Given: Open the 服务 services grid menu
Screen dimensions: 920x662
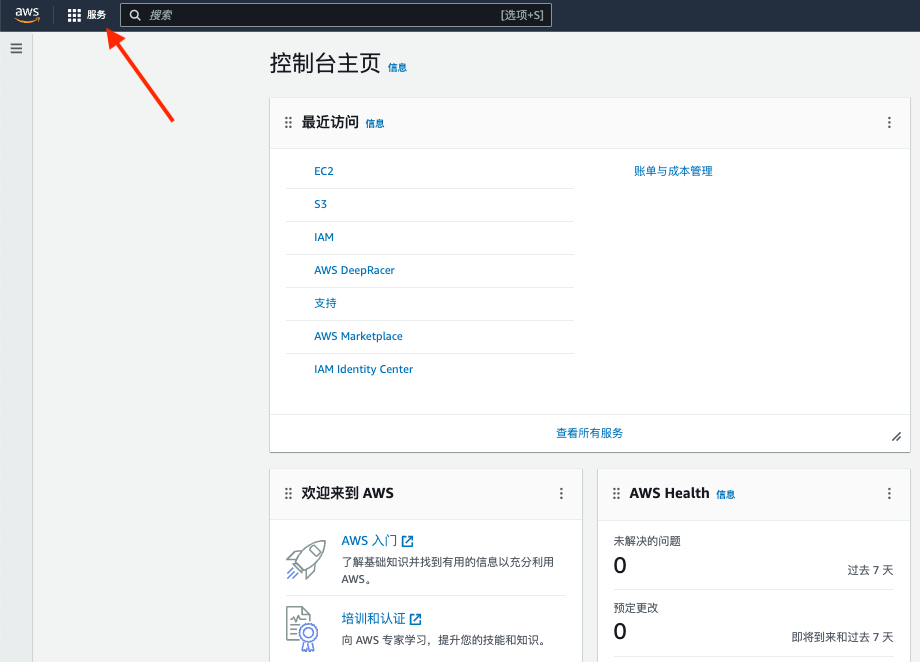Looking at the screenshot, I should click(x=87, y=15).
